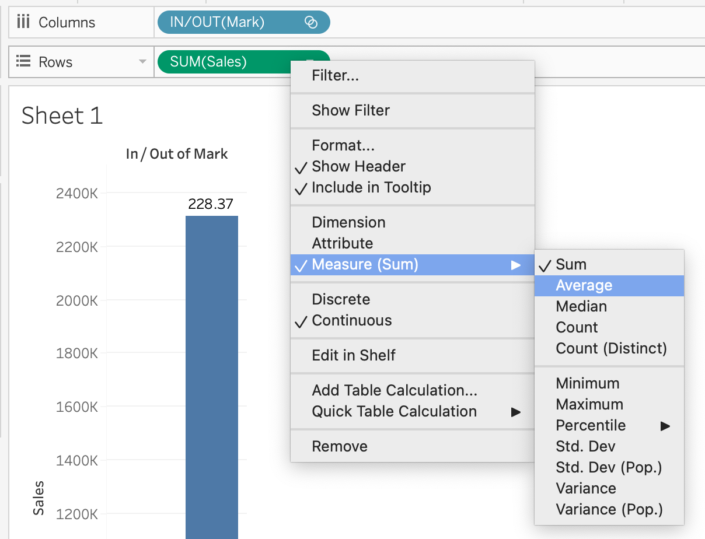The width and height of the screenshot is (705, 539).
Task: Select the Continuous option
Action: click(351, 320)
